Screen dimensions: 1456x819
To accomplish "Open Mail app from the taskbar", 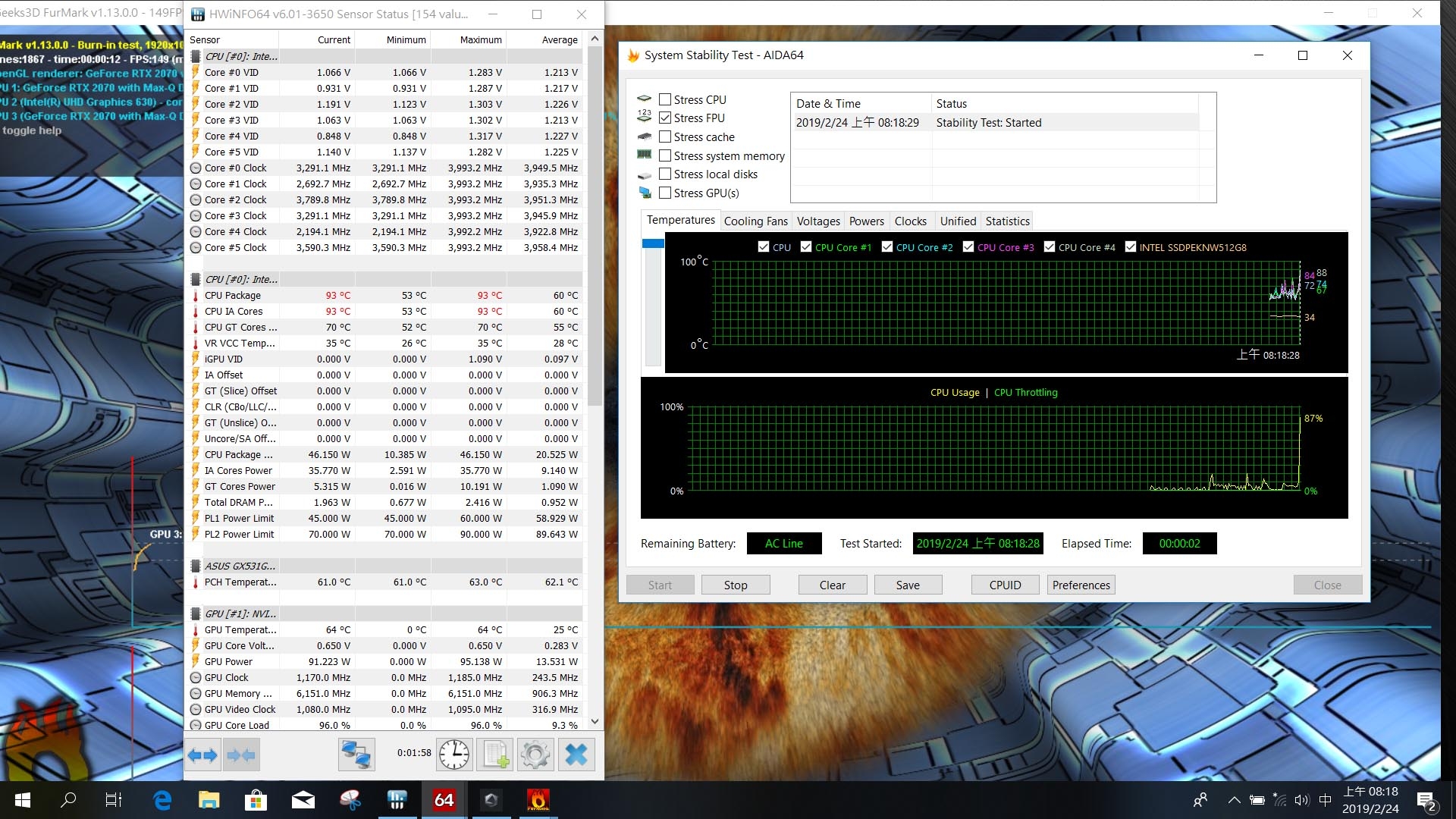I will point(303,800).
